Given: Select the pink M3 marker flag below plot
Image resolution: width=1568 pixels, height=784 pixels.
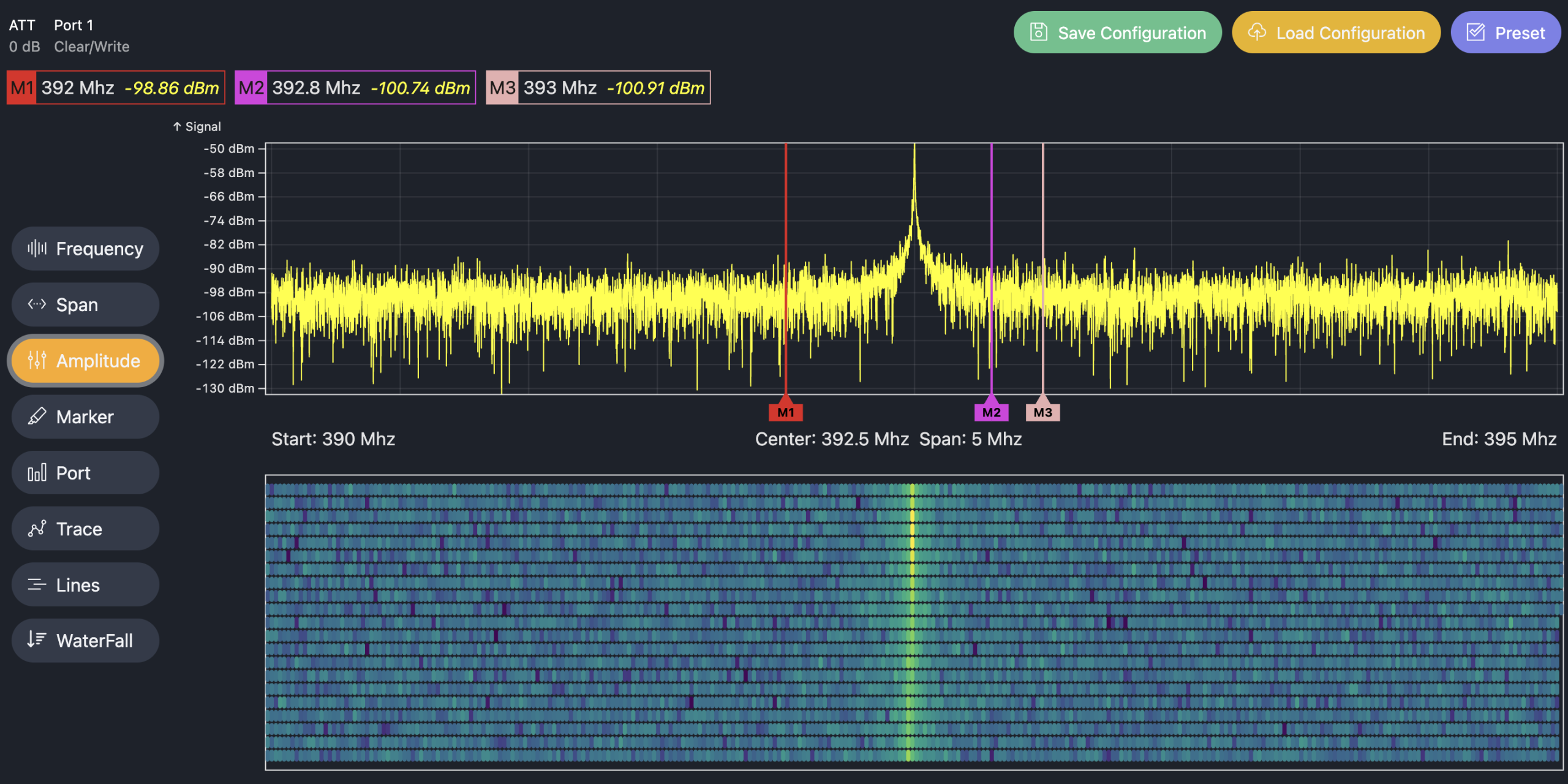Looking at the screenshot, I should (1042, 412).
